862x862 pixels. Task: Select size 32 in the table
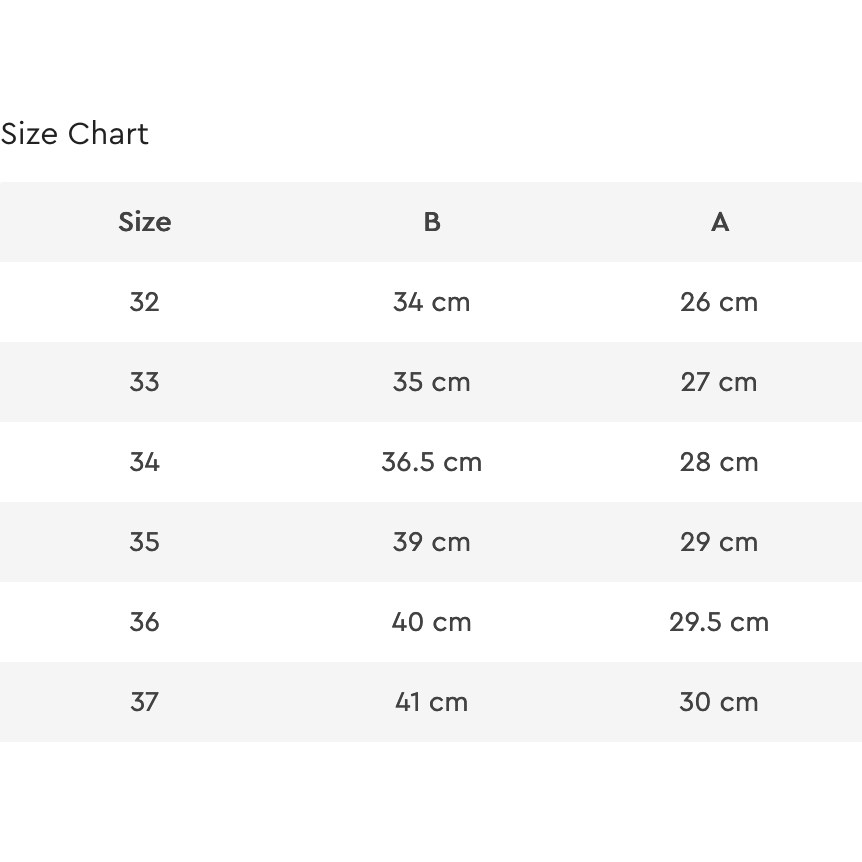(x=144, y=302)
